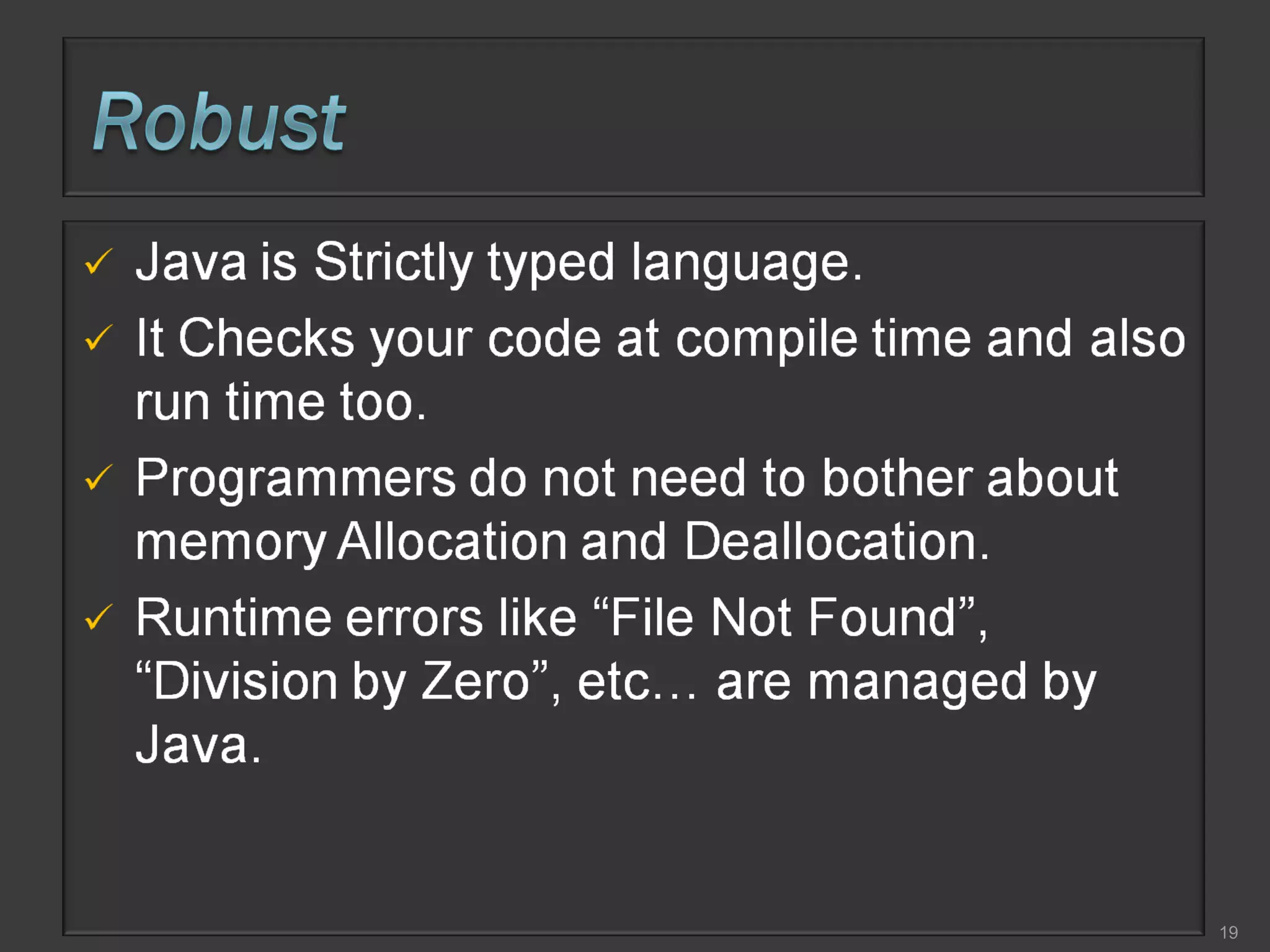Click the 'Robust' slide title
Image resolution: width=1270 pixels, height=952 pixels.
[x=219, y=121]
